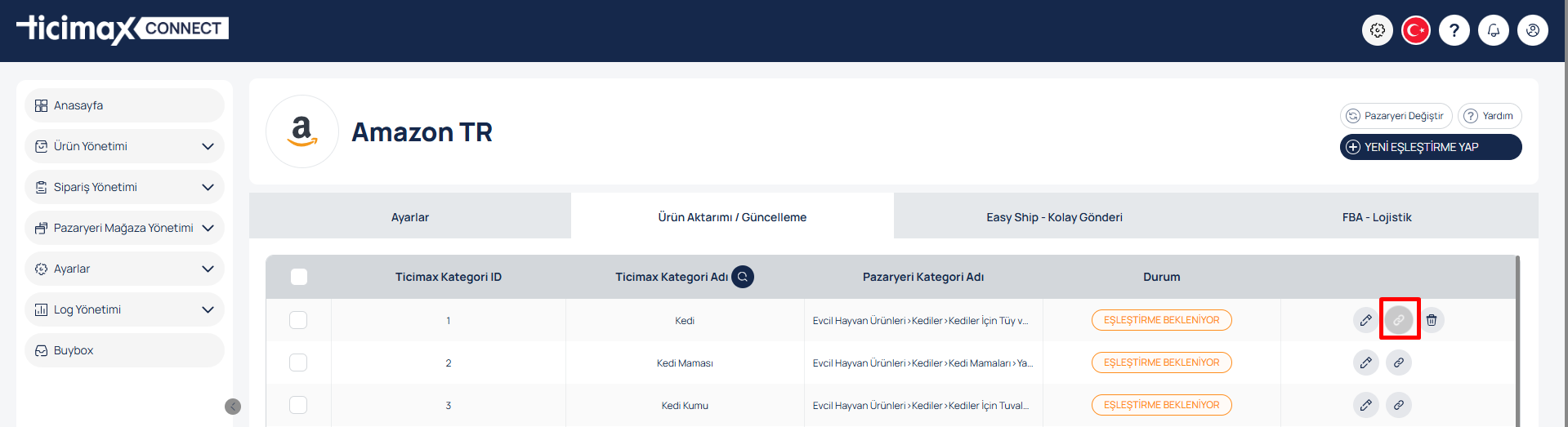Click the table vertical scrollbar
Image resolution: width=1568 pixels, height=427 pixels.
1517,341
